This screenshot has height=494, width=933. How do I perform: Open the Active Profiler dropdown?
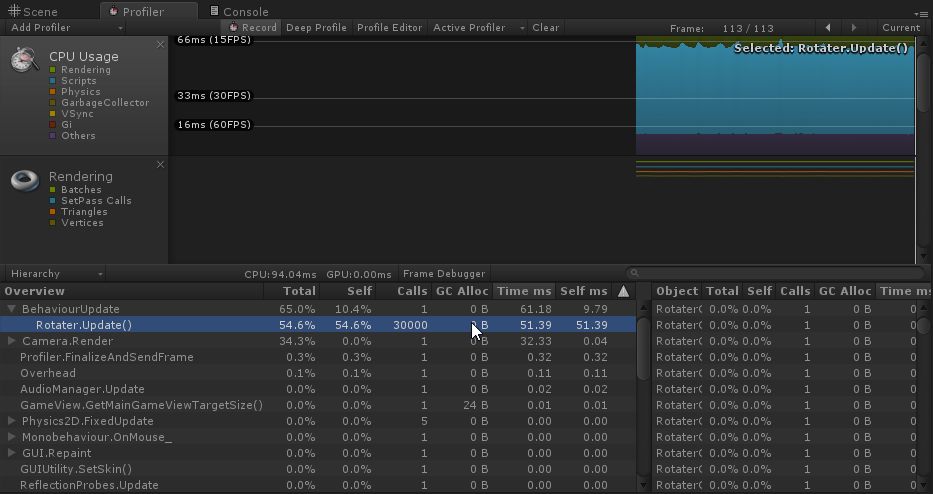click(478, 27)
